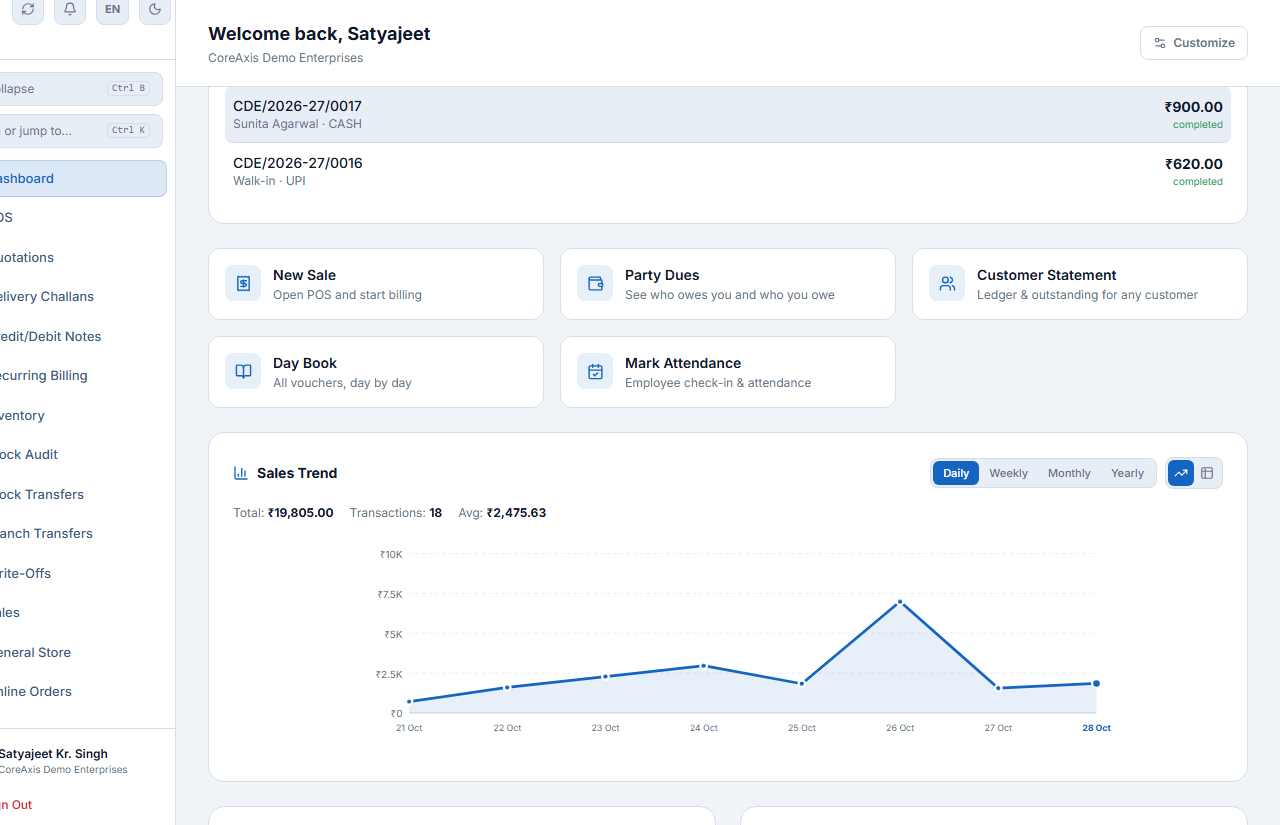The image size is (1280, 825).
Task: Select the Weekly sales trend tab
Action: pyautogui.click(x=1008, y=473)
